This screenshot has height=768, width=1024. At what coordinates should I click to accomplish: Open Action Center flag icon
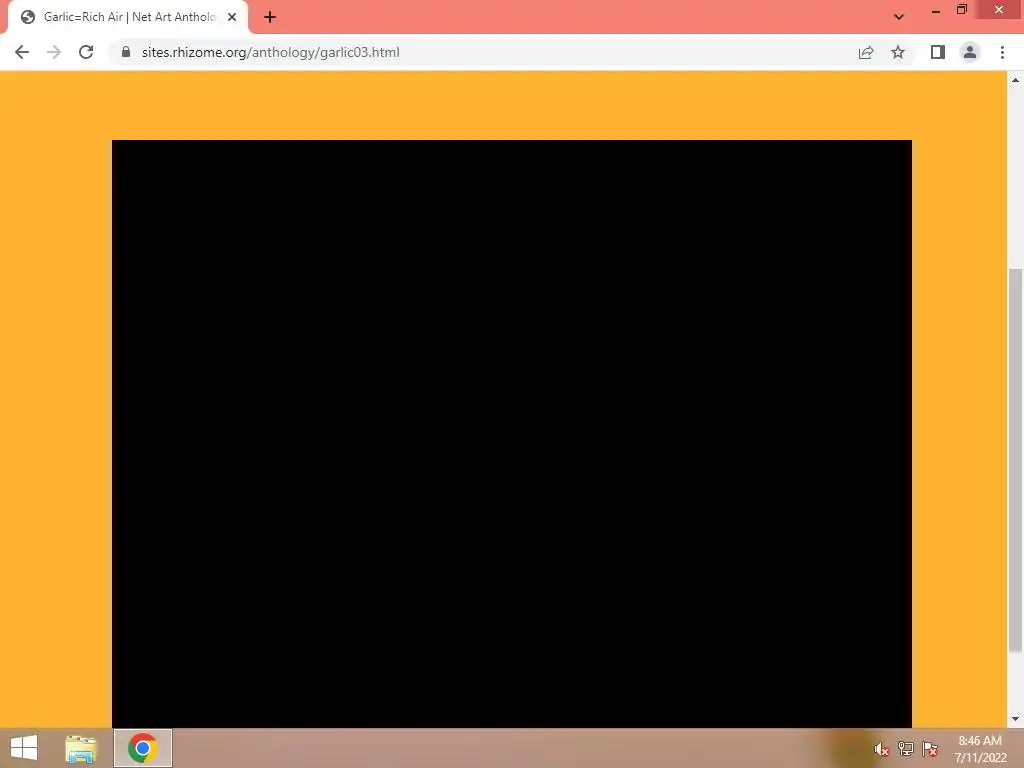pyautogui.click(x=930, y=749)
